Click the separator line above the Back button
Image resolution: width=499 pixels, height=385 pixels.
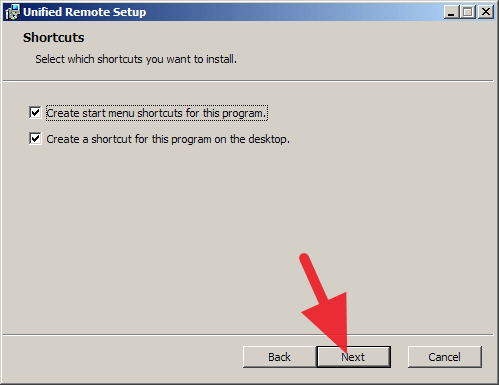pos(248,334)
